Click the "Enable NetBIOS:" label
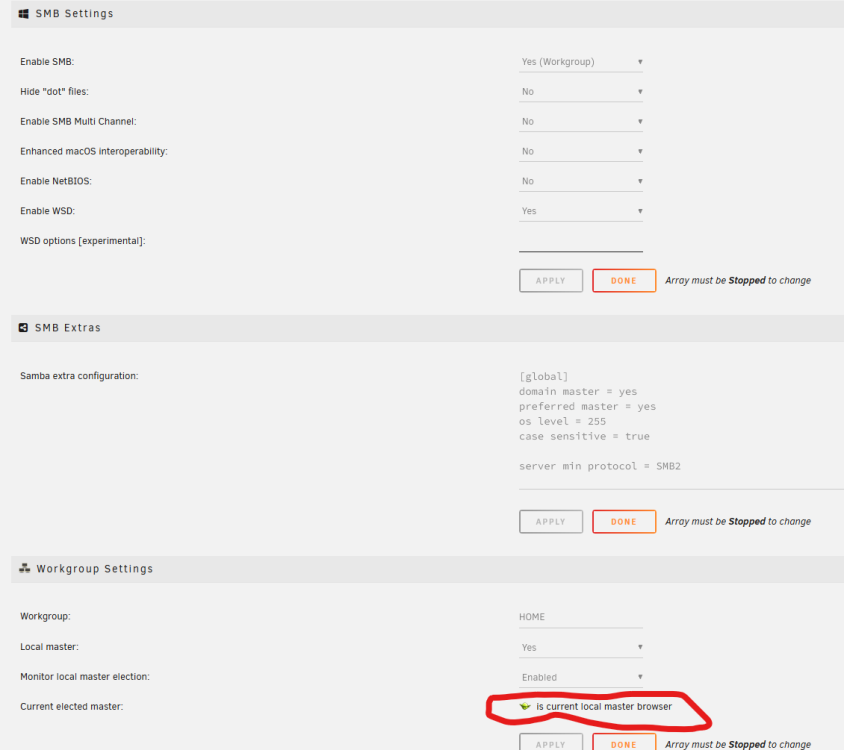844x750 pixels. [56, 181]
